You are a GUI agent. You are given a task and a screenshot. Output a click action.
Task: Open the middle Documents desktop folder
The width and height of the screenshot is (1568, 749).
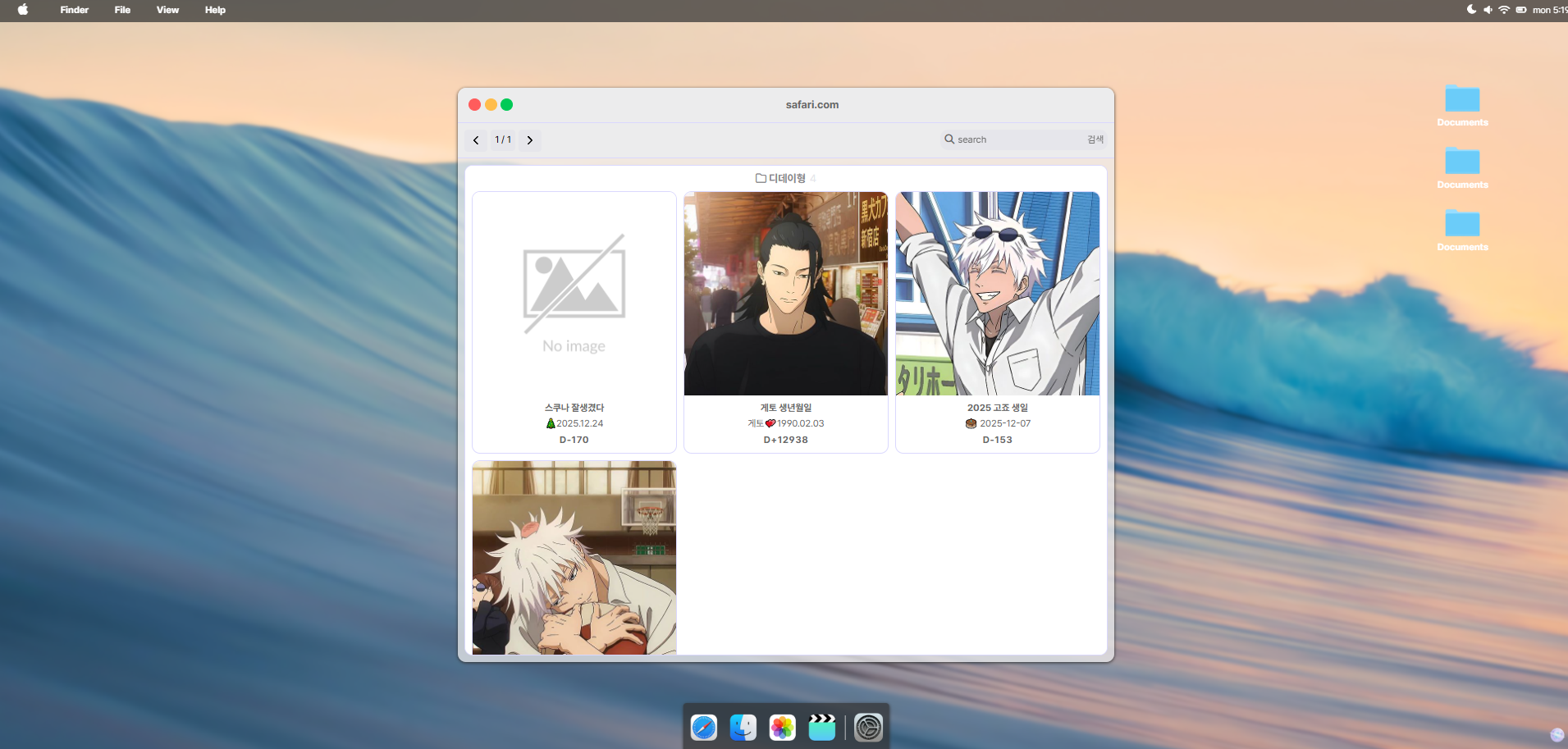(1462, 167)
